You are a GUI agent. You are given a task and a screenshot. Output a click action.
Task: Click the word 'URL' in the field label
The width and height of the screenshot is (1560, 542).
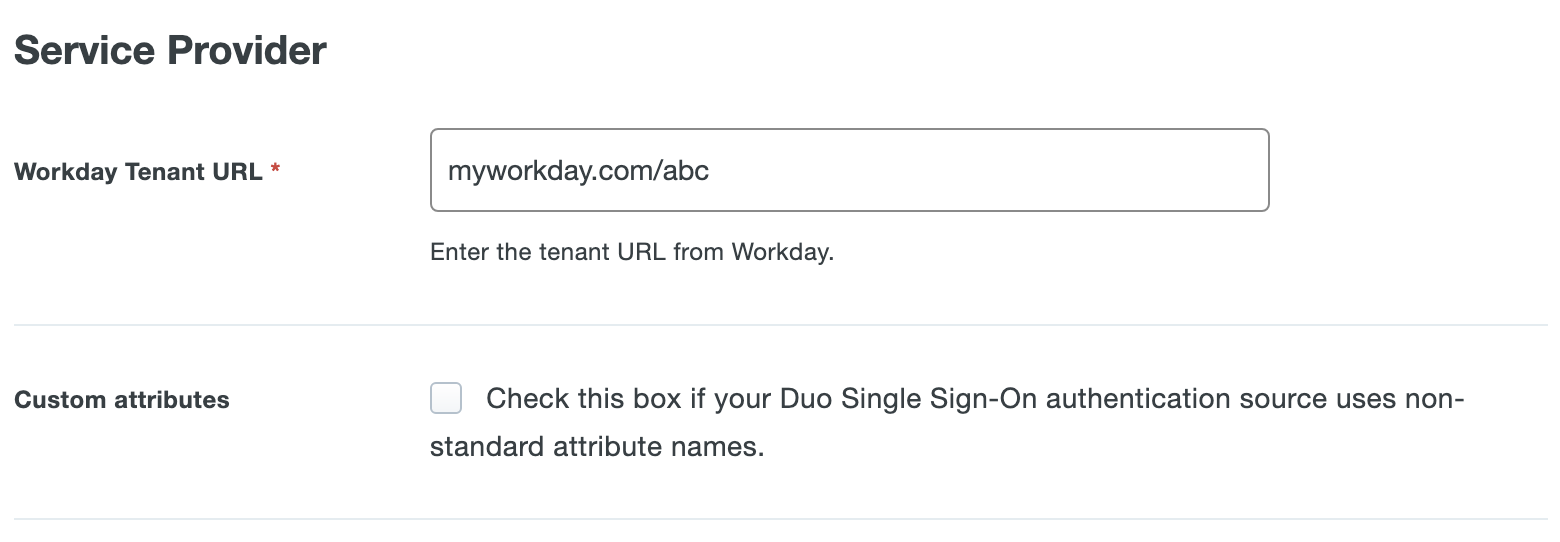click(238, 171)
